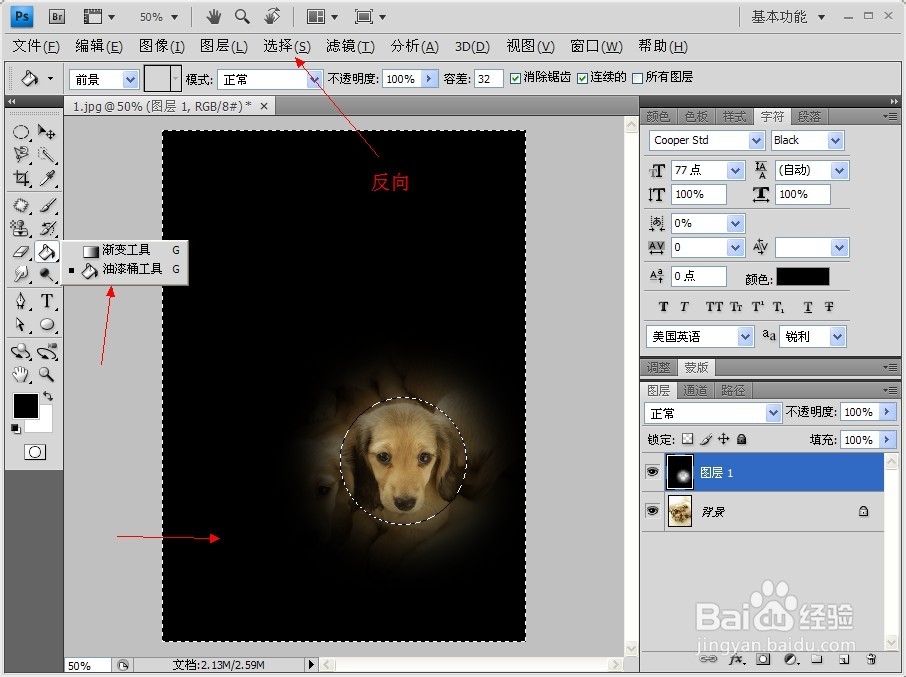Toggle lock all for layer
906x677 pixels.
pos(742,439)
